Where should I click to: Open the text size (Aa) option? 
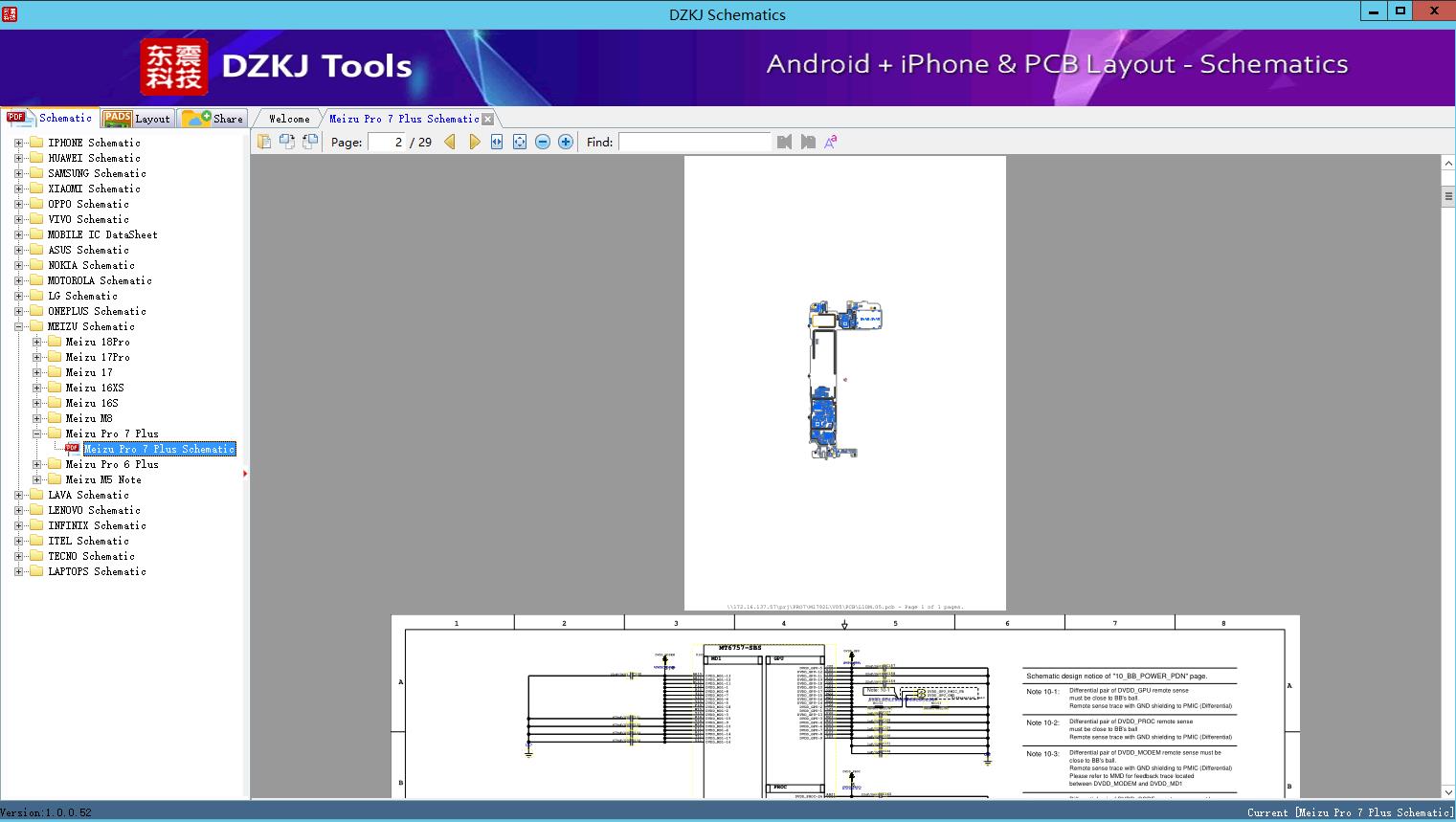tap(831, 142)
